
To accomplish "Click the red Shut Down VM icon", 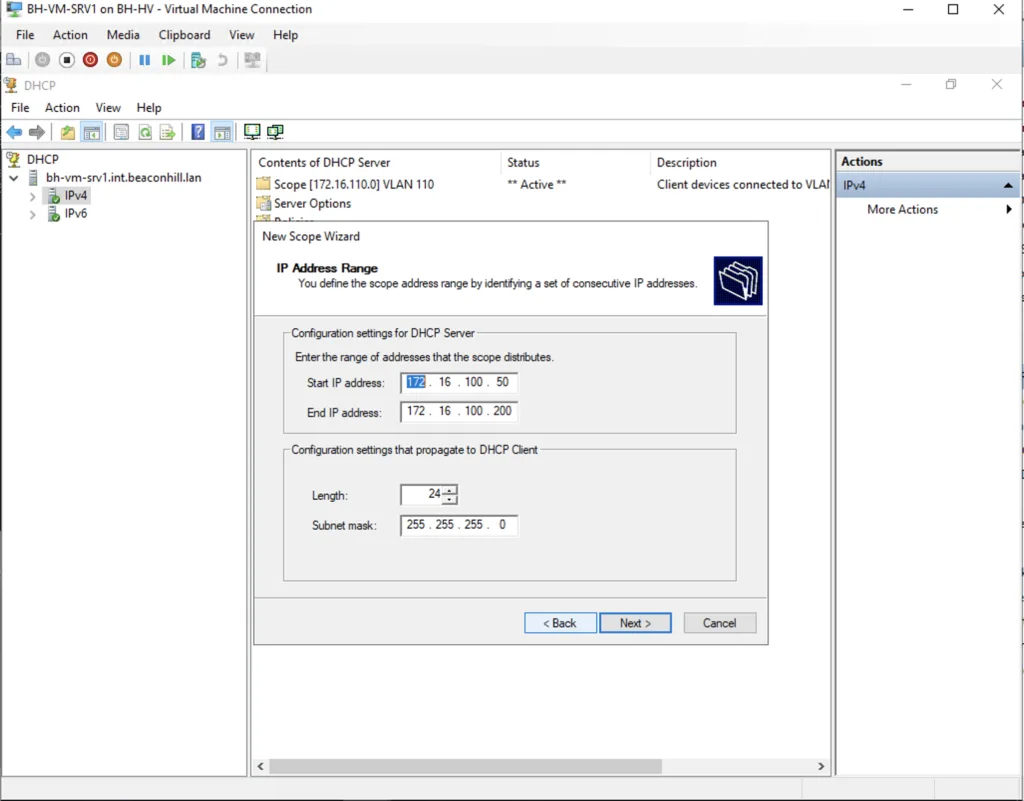I will coord(90,60).
